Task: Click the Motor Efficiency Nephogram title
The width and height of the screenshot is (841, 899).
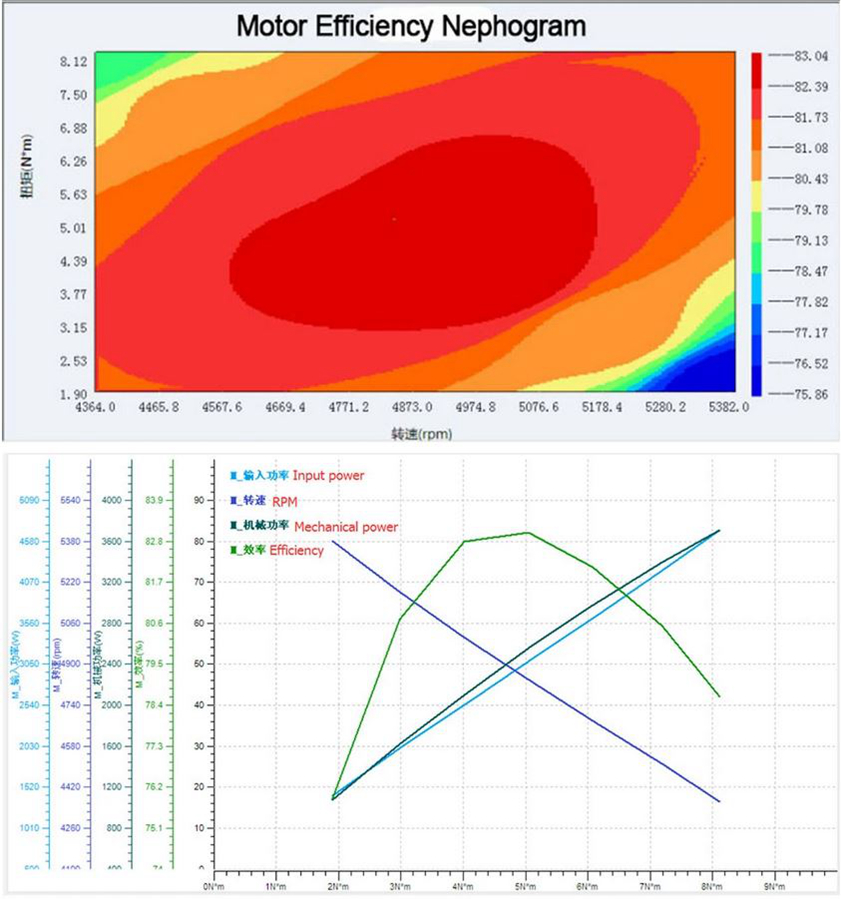Action: (410, 26)
